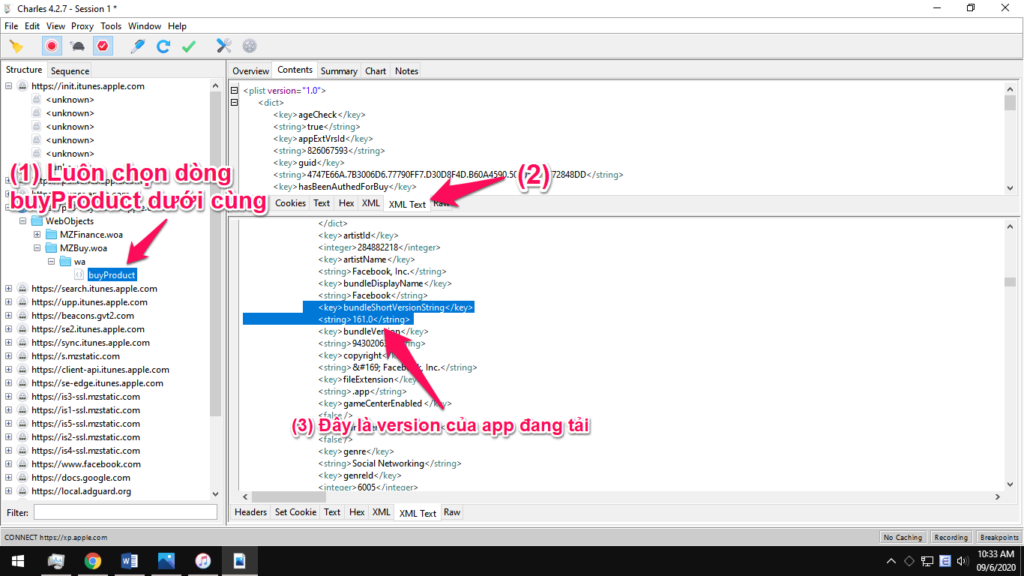Open the Proxy menu
This screenshot has width=1024, height=576.
[81, 26]
